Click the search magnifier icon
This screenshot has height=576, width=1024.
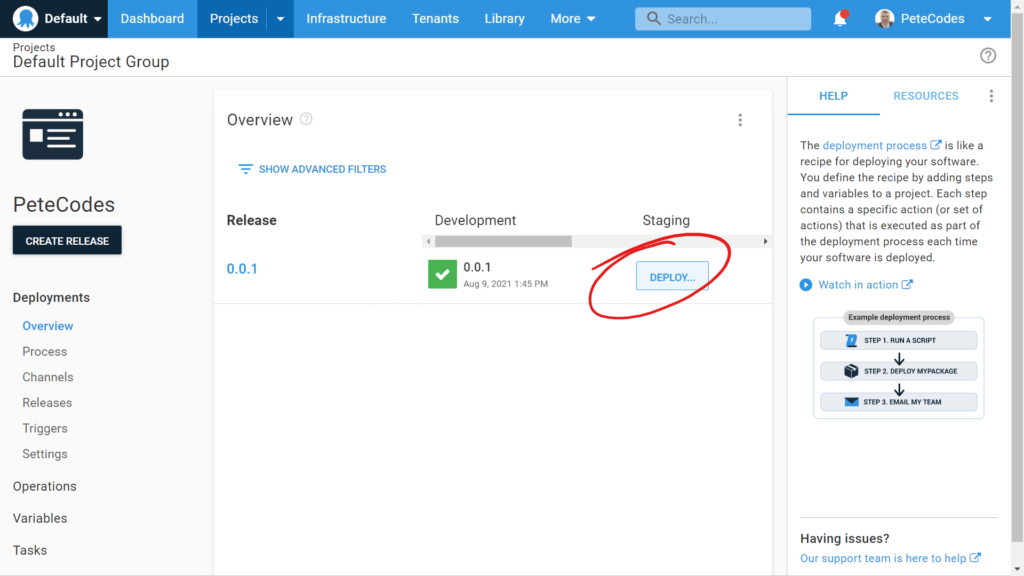pyautogui.click(x=653, y=18)
